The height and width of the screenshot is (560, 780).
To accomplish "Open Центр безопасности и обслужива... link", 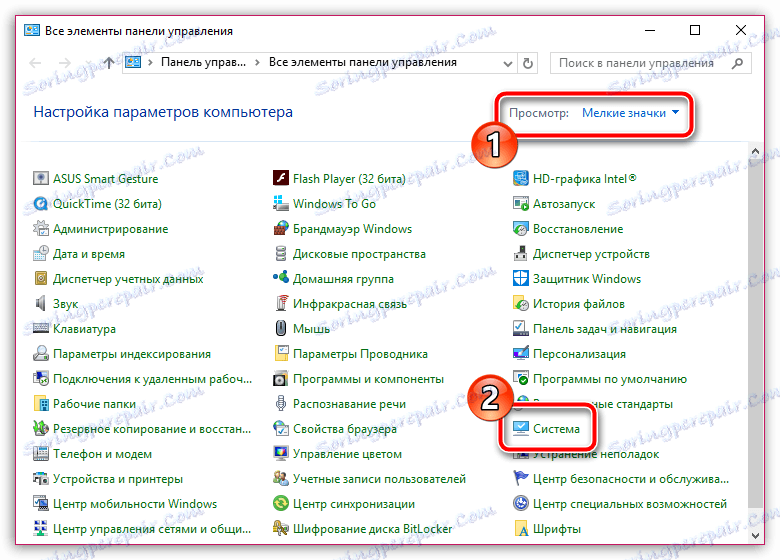I will pyautogui.click(x=631, y=479).
